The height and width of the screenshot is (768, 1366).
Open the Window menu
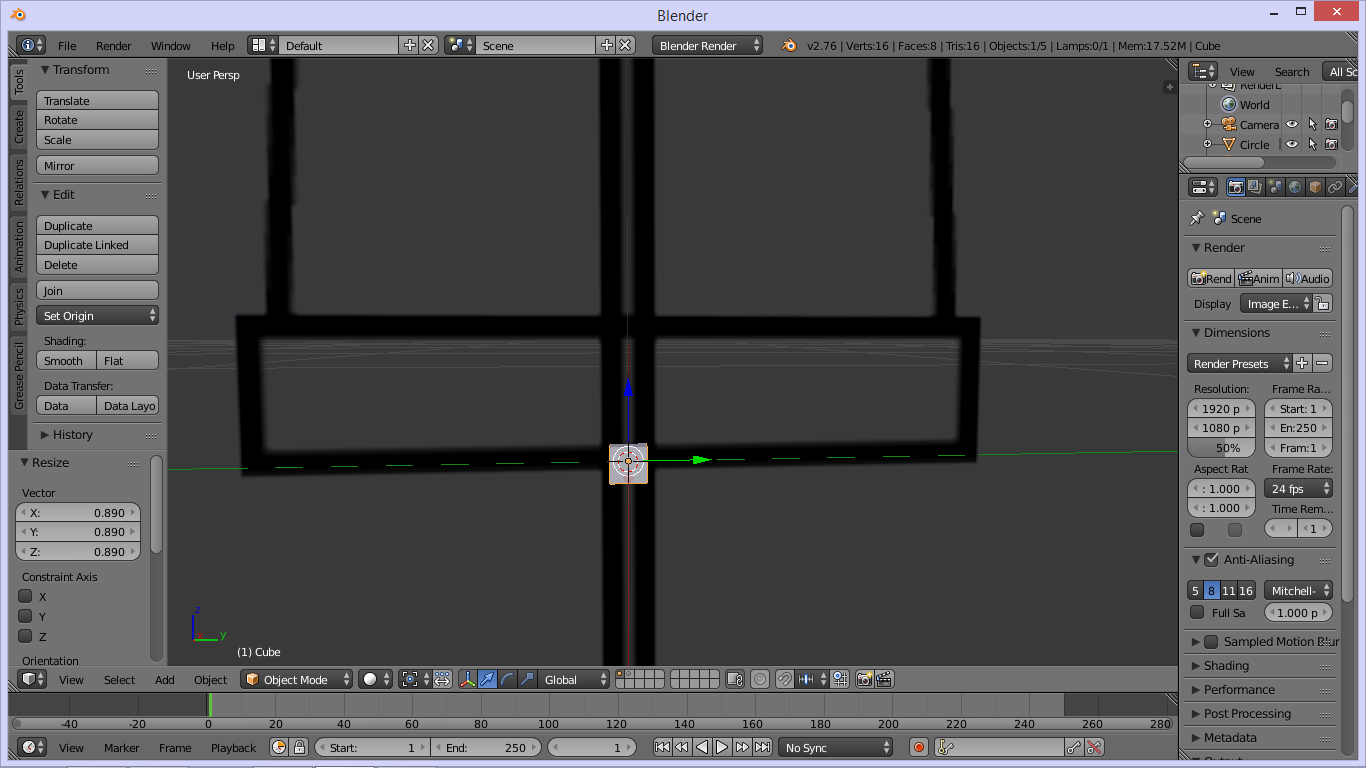pos(170,45)
